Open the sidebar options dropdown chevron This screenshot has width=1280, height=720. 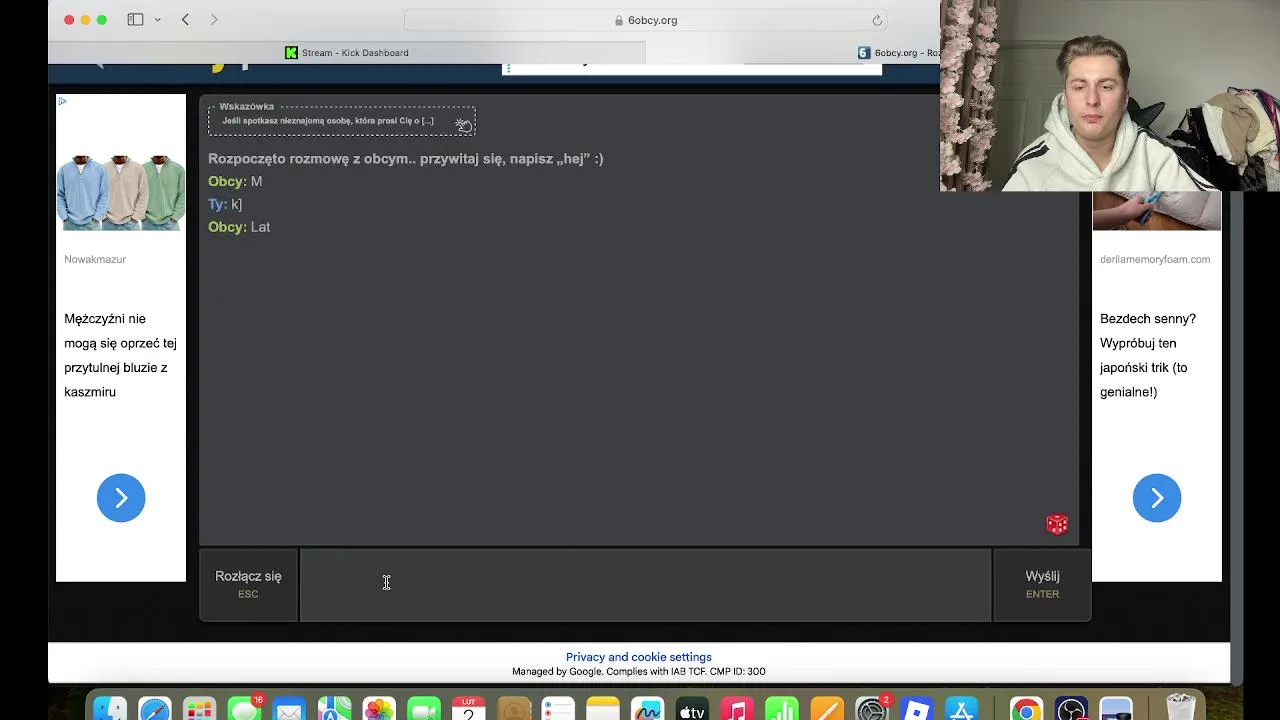[158, 20]
